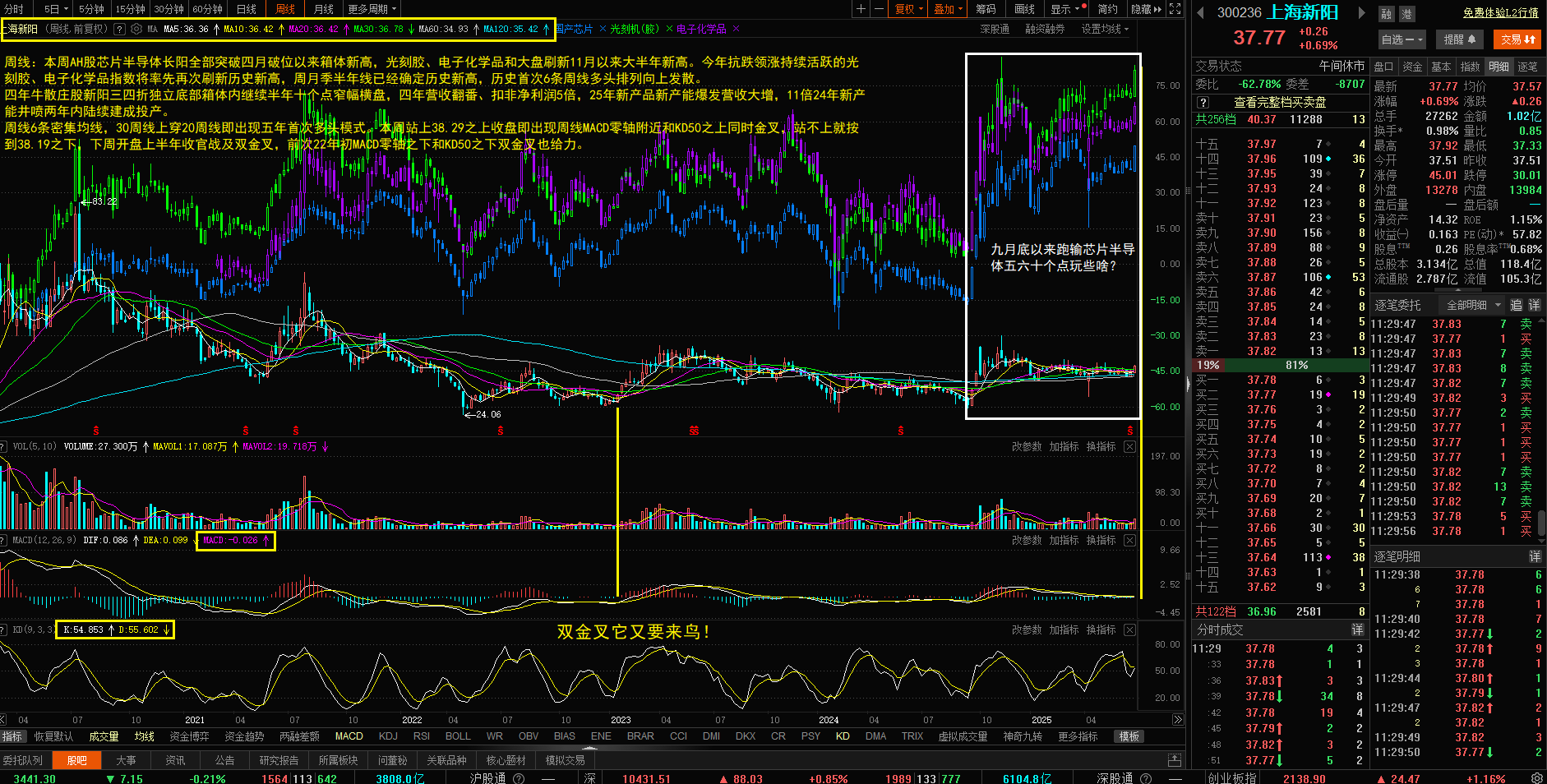Toggle 简约 simple display mode

(x=1107, y=9)
